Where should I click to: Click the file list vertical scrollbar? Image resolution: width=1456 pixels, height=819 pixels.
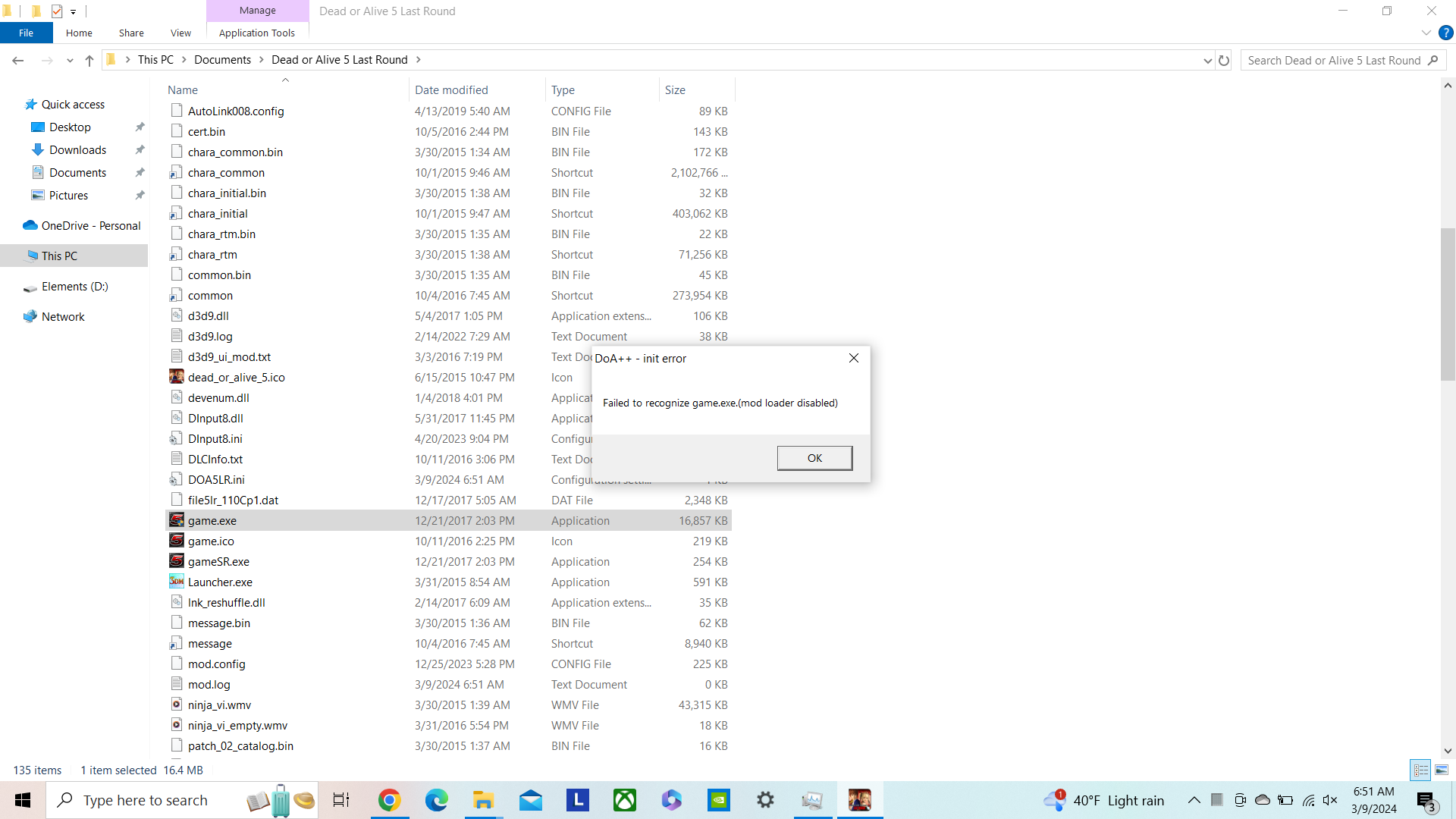pos(1448,303)
